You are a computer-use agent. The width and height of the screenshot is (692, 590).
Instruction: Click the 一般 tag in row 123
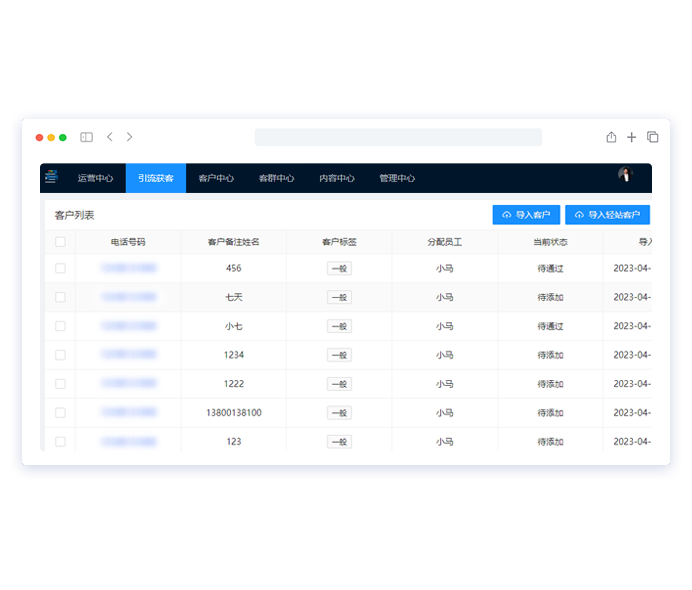tap(339, 442)
